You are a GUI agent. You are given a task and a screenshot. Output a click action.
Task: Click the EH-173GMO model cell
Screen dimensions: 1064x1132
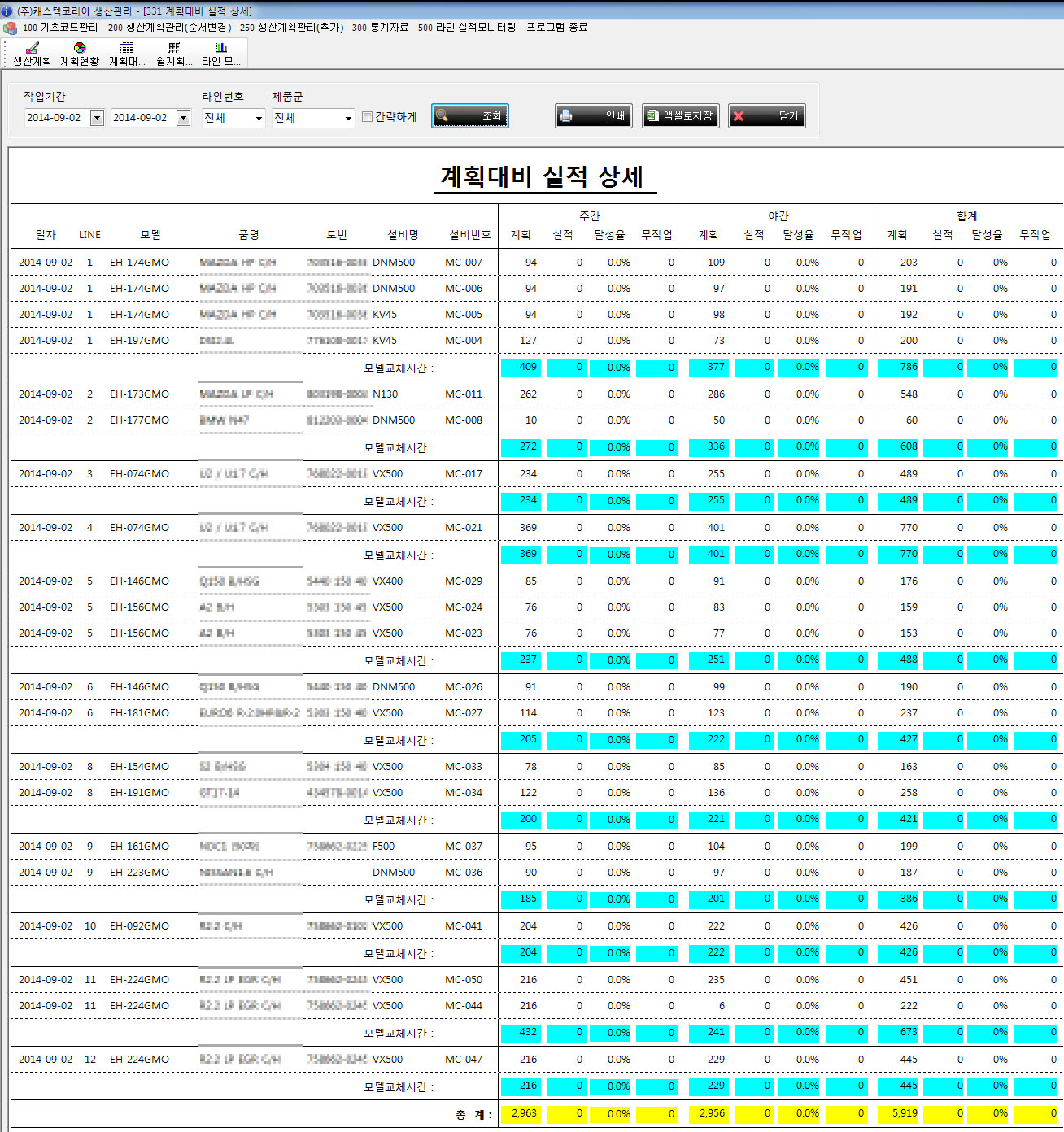[x=140, y=394]
